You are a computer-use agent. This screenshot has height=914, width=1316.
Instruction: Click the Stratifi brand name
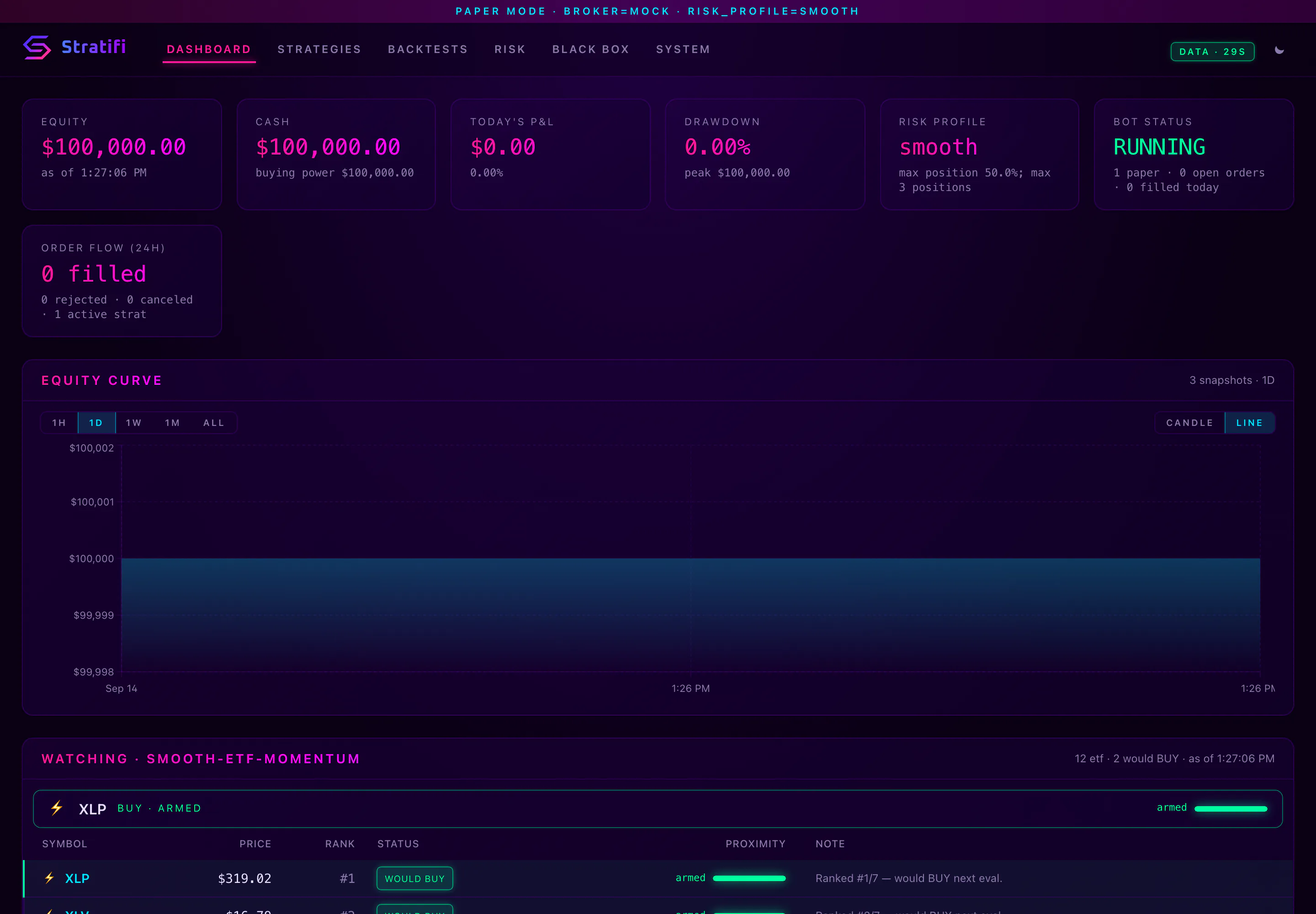[x=93, y=47]
